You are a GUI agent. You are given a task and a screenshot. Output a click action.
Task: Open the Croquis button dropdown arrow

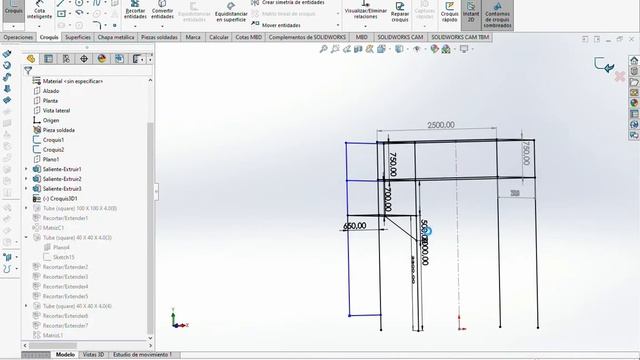point(13,26)
